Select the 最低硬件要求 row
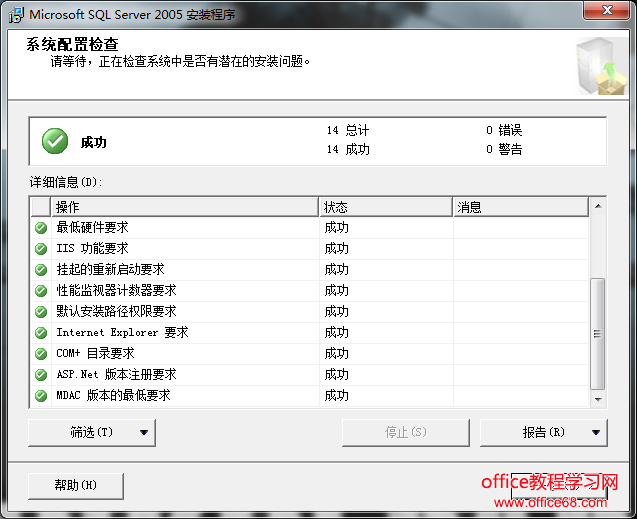The image size is (637, 519). pyautogui.click(x=310, y=228)
